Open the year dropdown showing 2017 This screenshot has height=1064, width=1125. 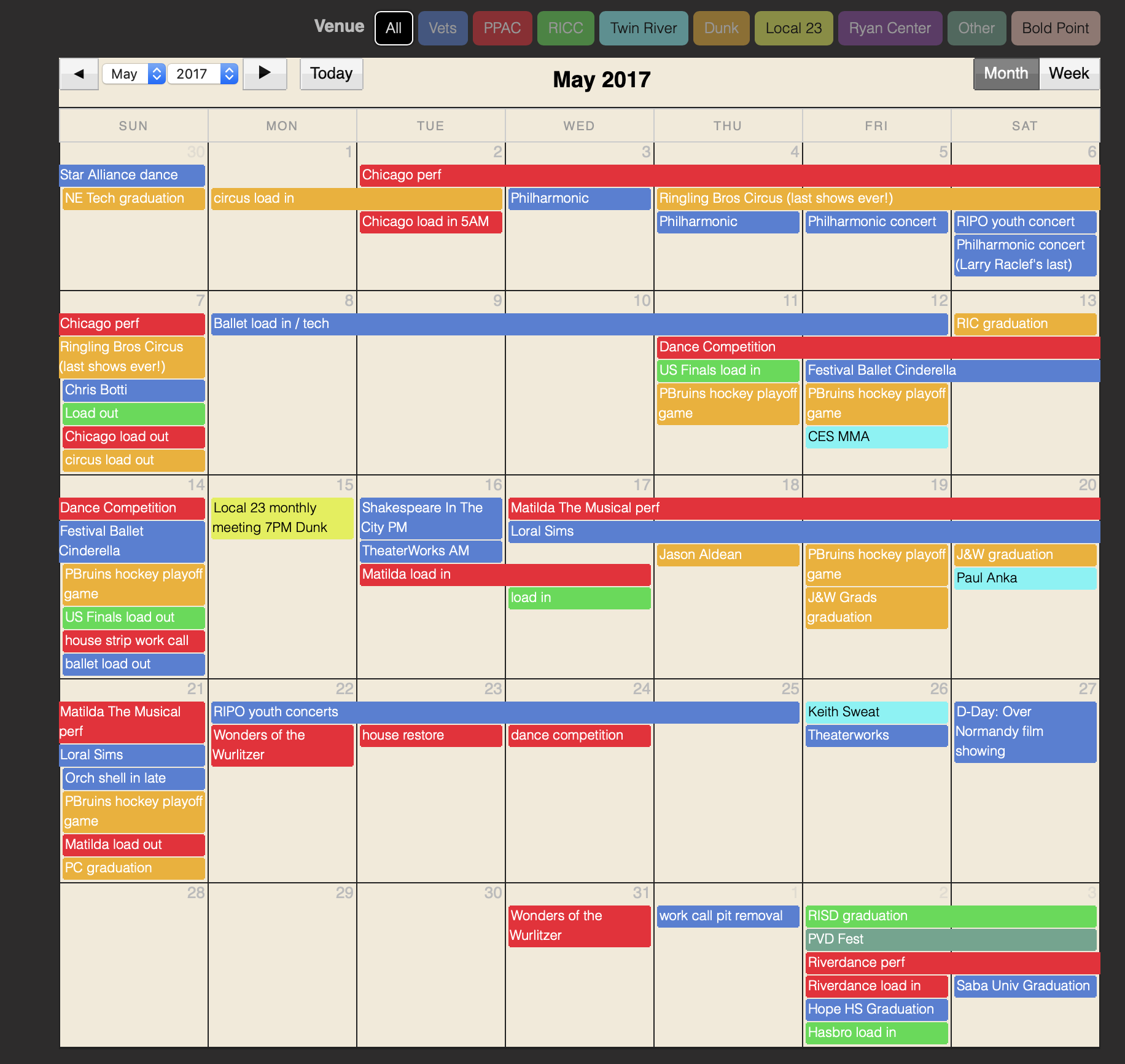(x=203, y=74)
